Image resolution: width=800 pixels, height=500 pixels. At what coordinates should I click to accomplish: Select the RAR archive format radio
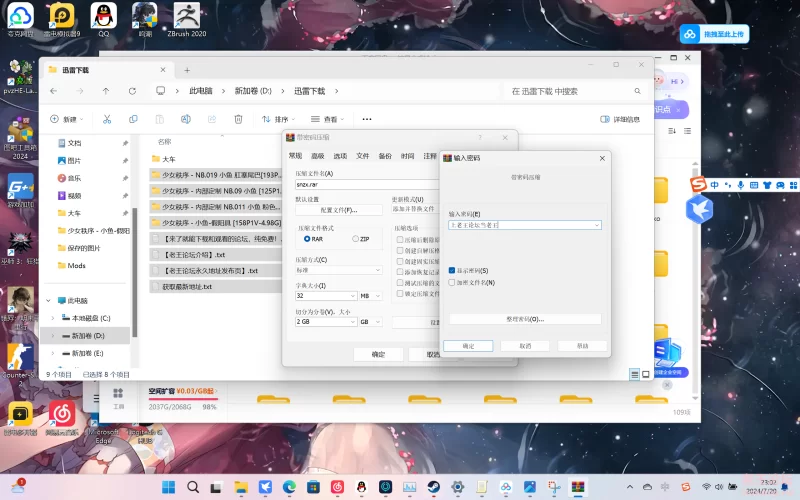(307, 239)
